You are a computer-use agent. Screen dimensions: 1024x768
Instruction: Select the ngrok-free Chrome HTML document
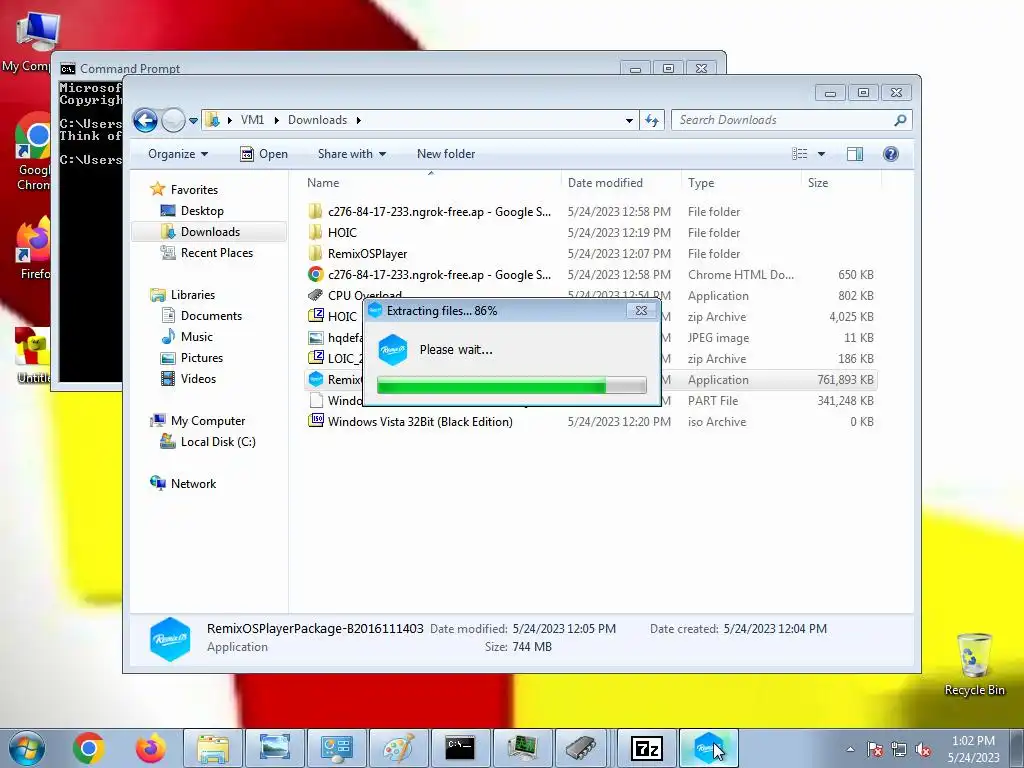tap(590, 275)
